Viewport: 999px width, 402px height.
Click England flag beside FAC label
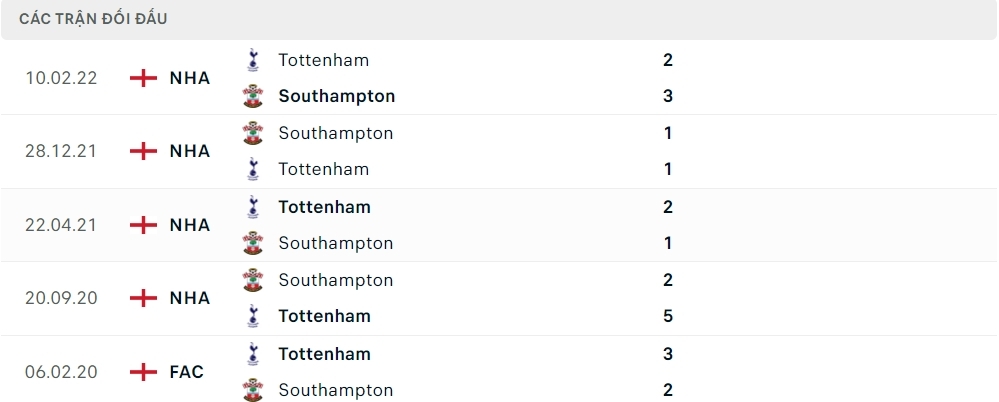(x=144, y=372)
